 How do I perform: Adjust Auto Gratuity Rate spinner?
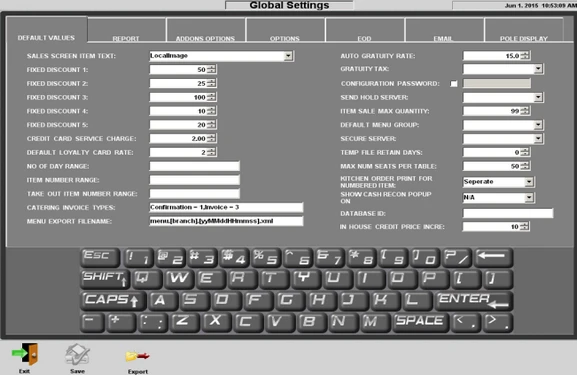point(525,56)
